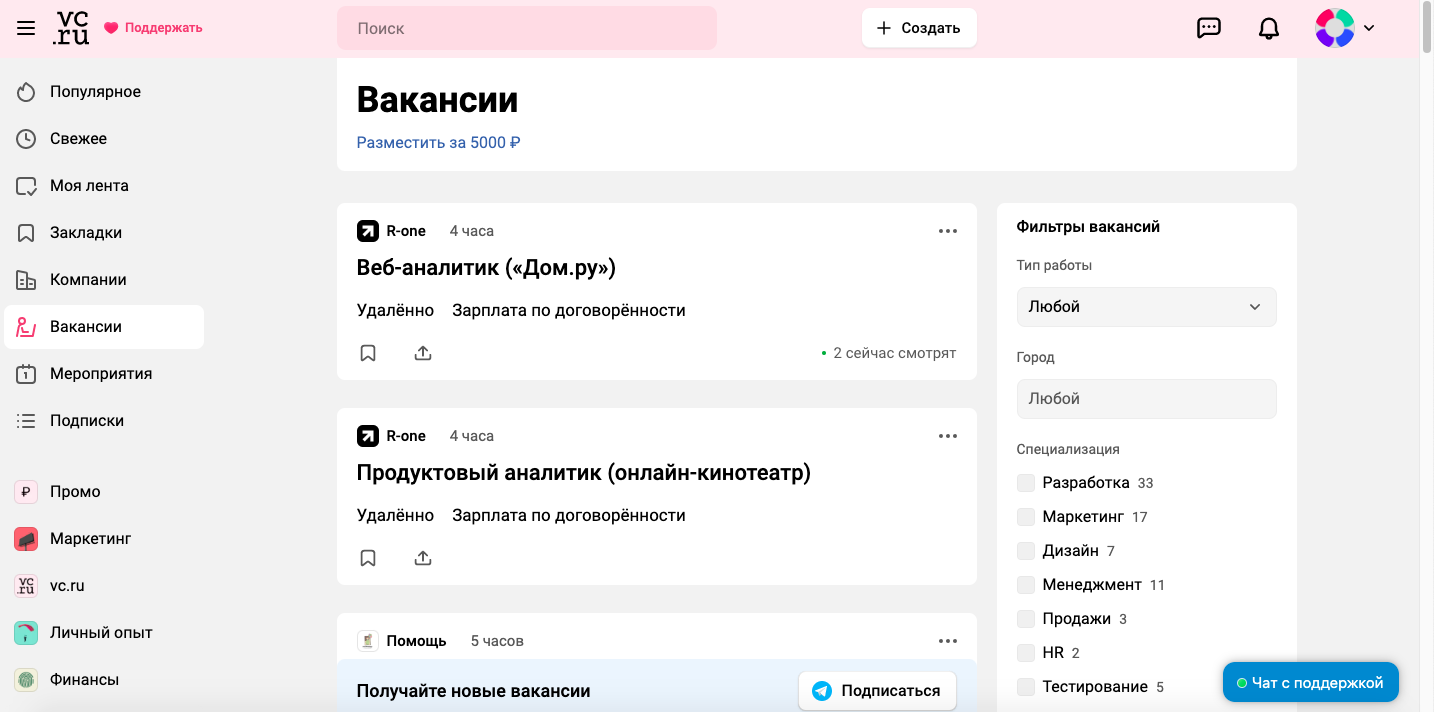Open the «Тип работы» dropdown
The height and width of the screenshot is (712, 1434).
[x=1146, y=307]
